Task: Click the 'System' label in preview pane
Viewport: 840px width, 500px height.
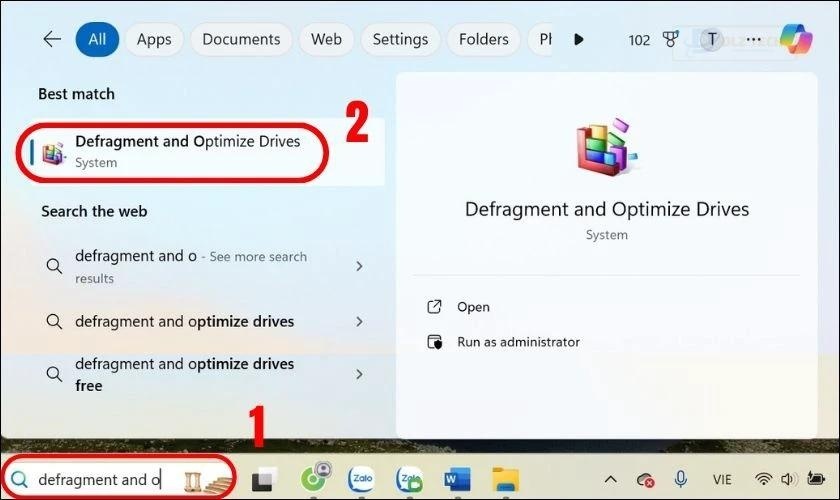Action: pos(606,235)
